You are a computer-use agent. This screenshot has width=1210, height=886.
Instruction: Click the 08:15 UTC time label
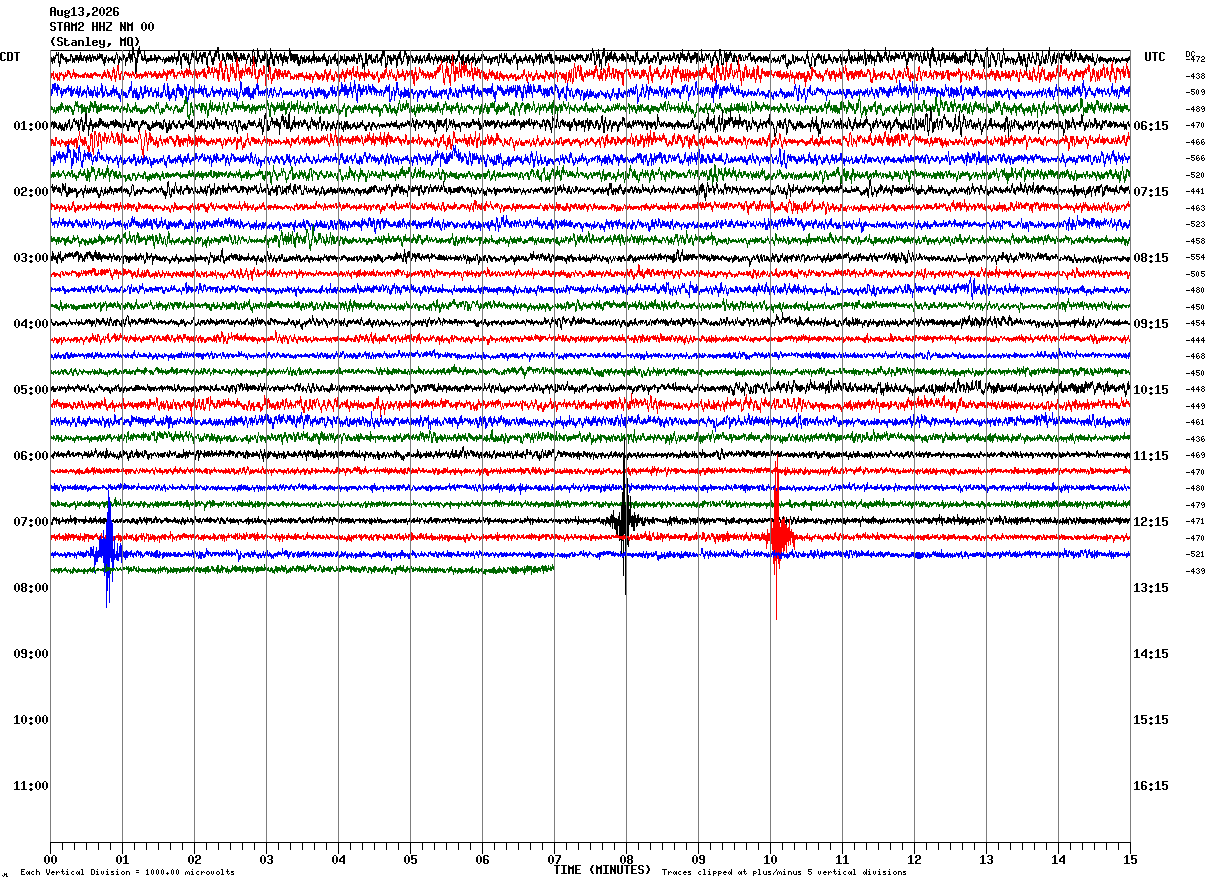point(1152,258)
